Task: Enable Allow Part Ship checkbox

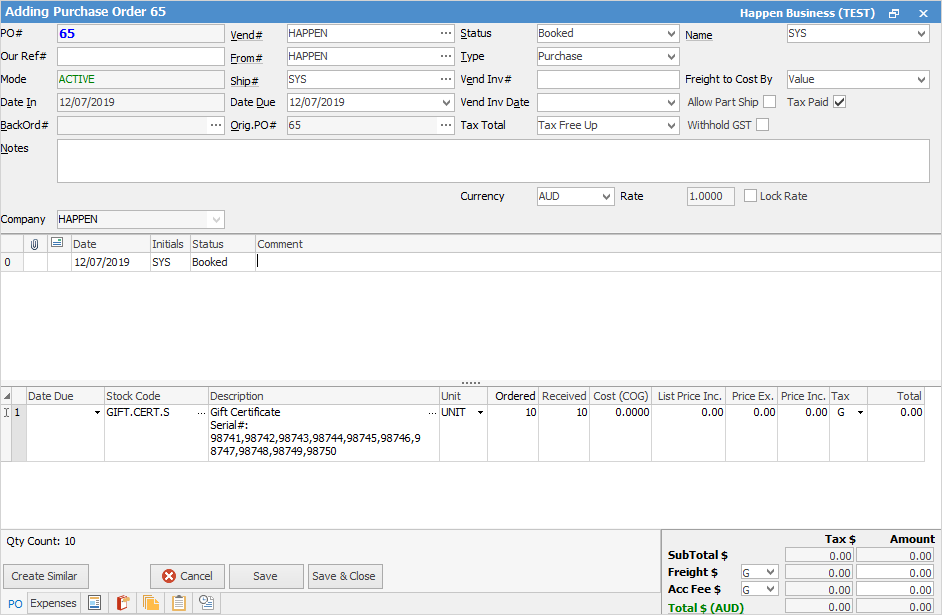Action: click(x=769, y=102)
